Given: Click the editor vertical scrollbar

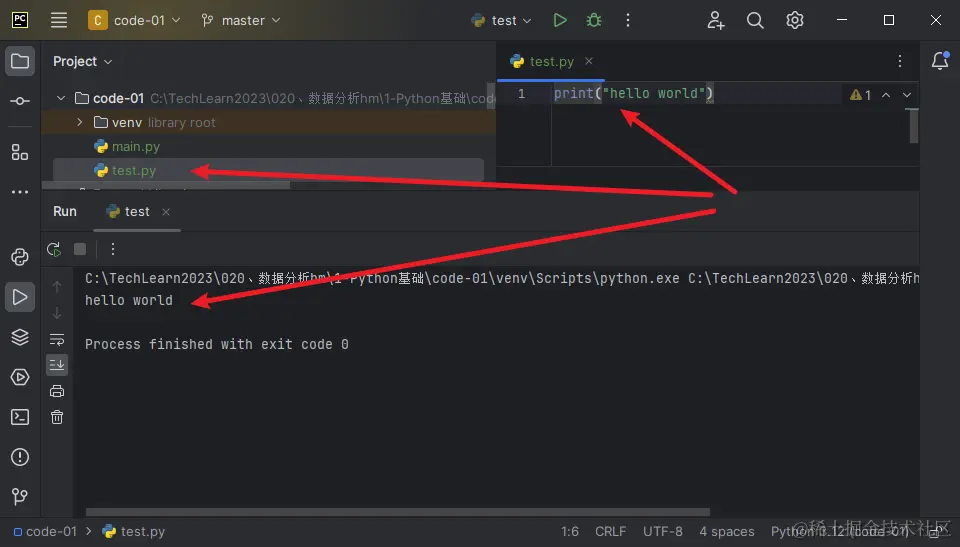Looking at the screenshot, I should (913, 126).
